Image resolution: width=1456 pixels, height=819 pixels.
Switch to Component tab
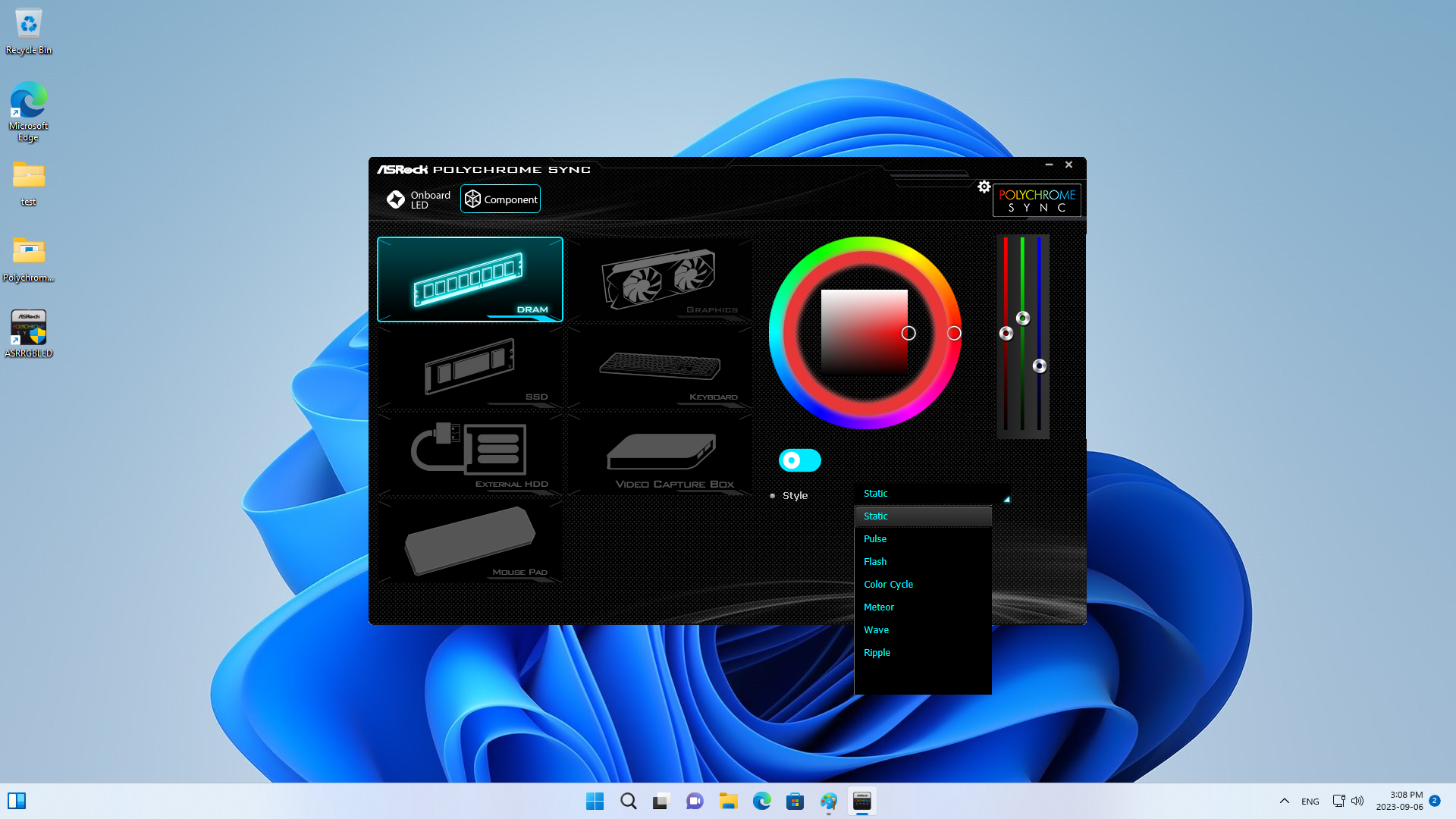coord(501,199)
